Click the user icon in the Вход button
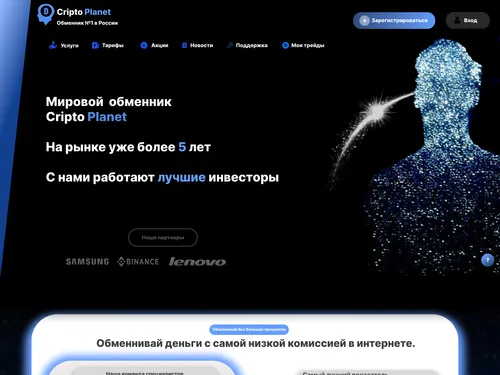Image resolution: width=500 pixels, height=375 pixels. click(x=458, y=20)
